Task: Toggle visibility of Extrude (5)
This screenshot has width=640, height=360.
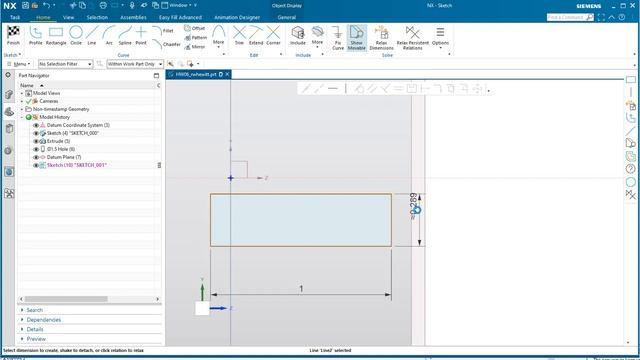Action: pyautogui.click(x=36, y=141)
